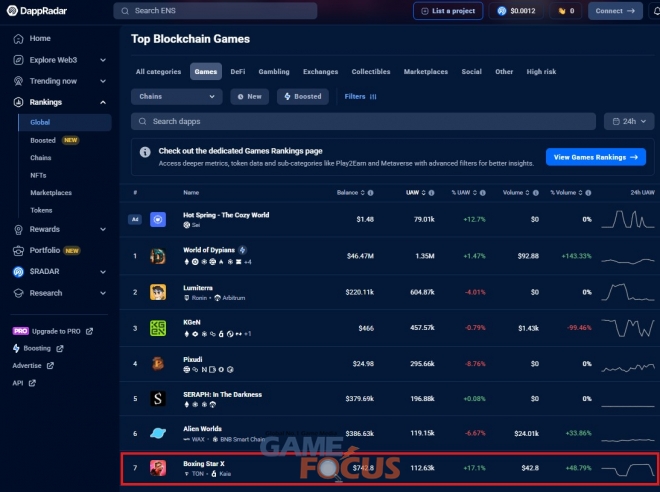
Task: Click the View Games Rankings button
Action: tap(596, 157)
